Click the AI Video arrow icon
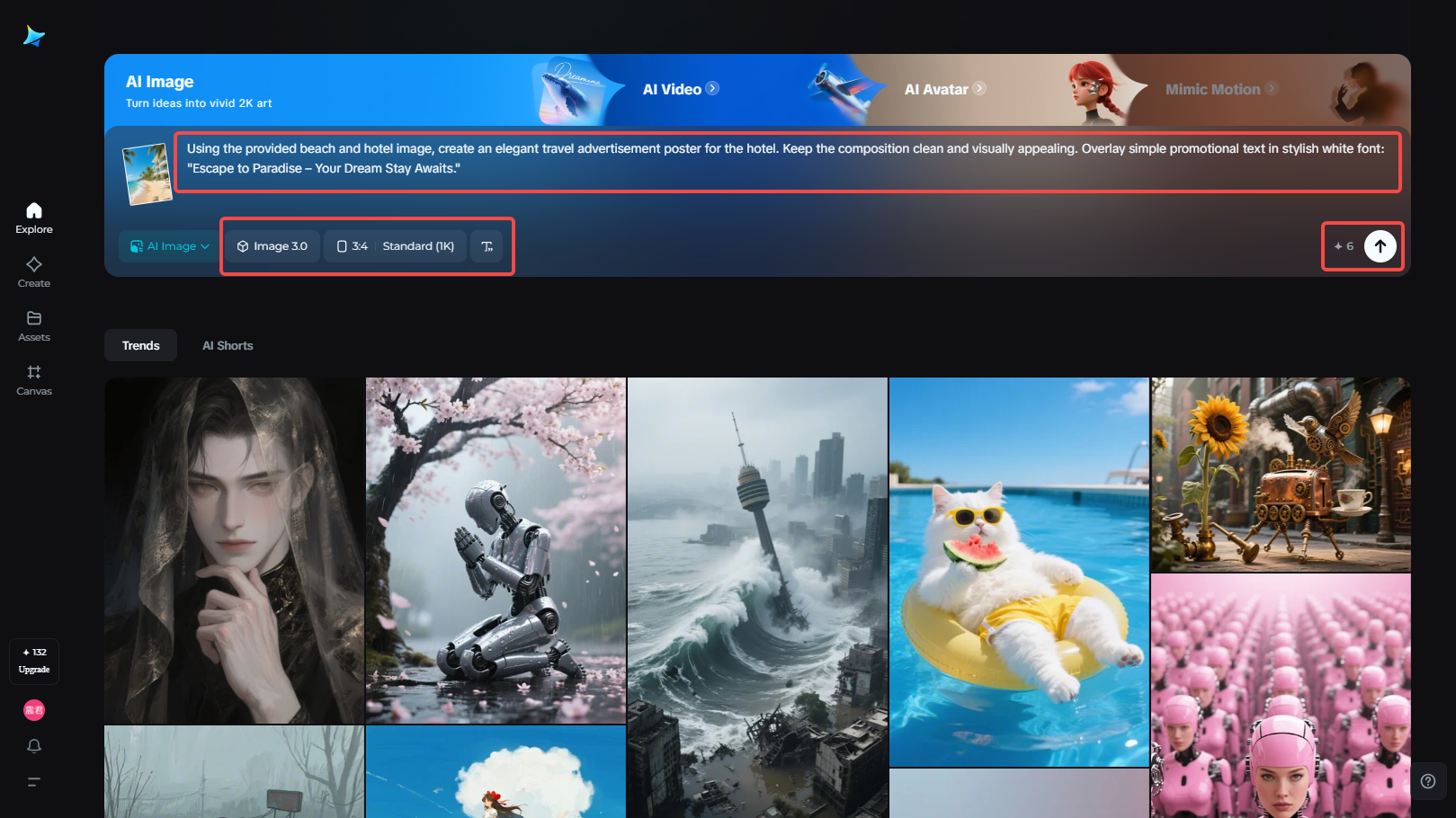 [712, 88]
